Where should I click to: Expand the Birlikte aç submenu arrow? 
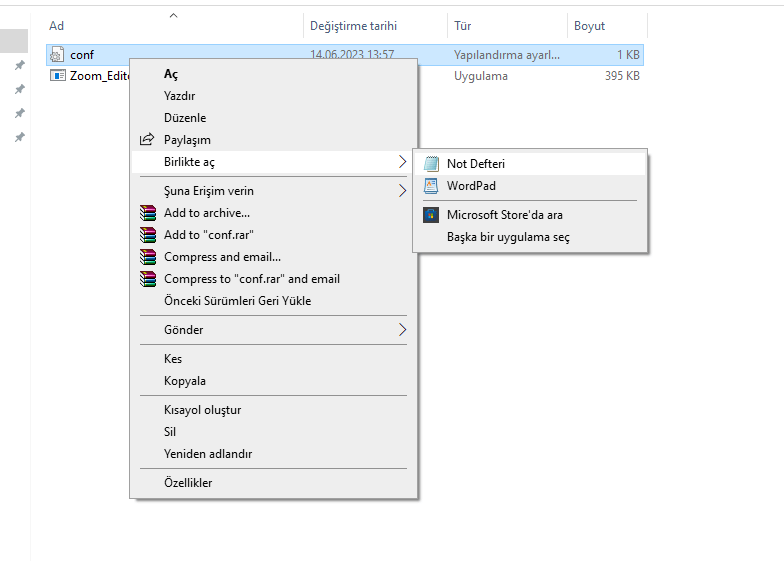point(402,162)
